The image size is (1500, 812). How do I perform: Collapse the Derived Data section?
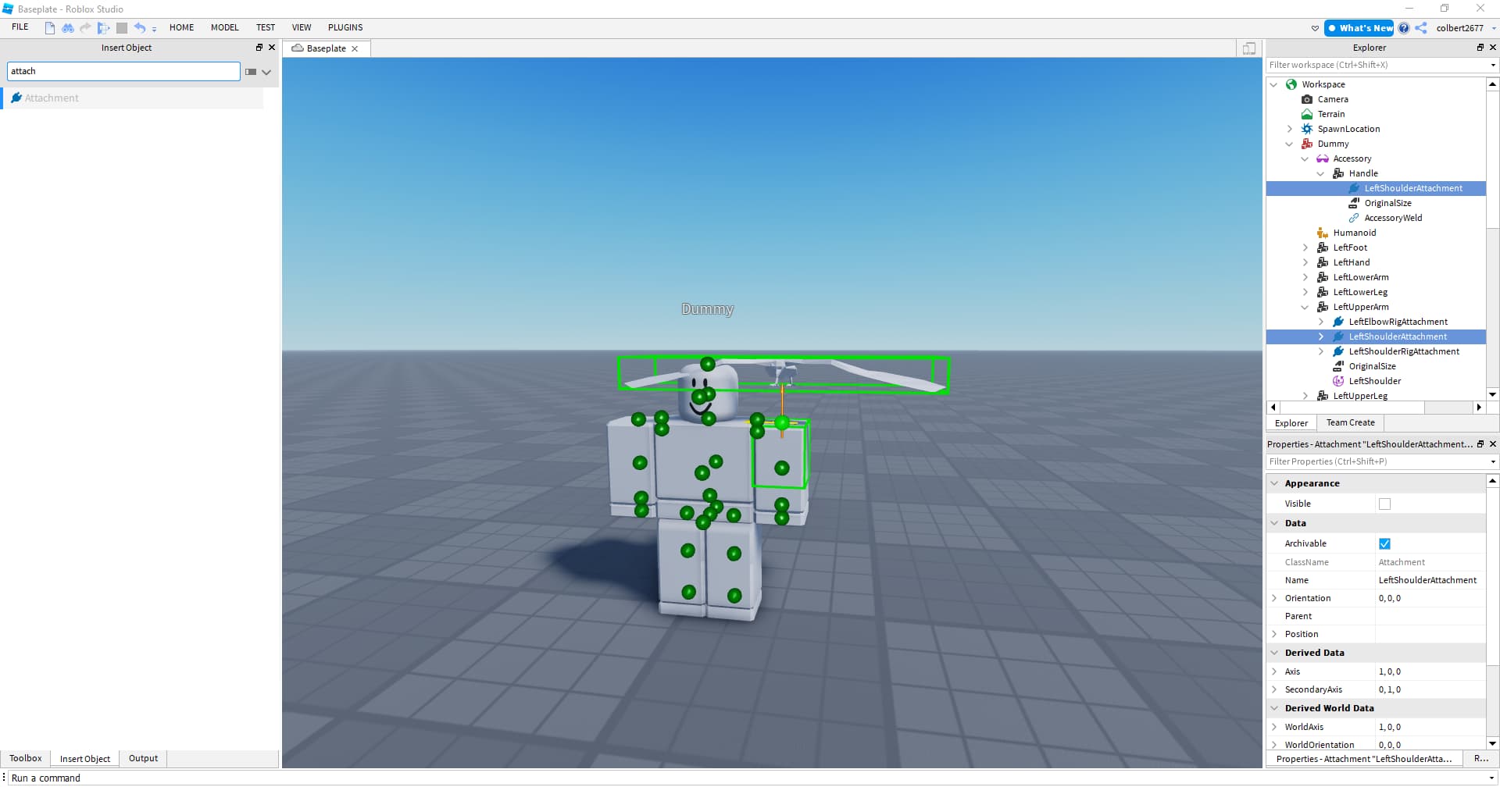[1274, 653]
